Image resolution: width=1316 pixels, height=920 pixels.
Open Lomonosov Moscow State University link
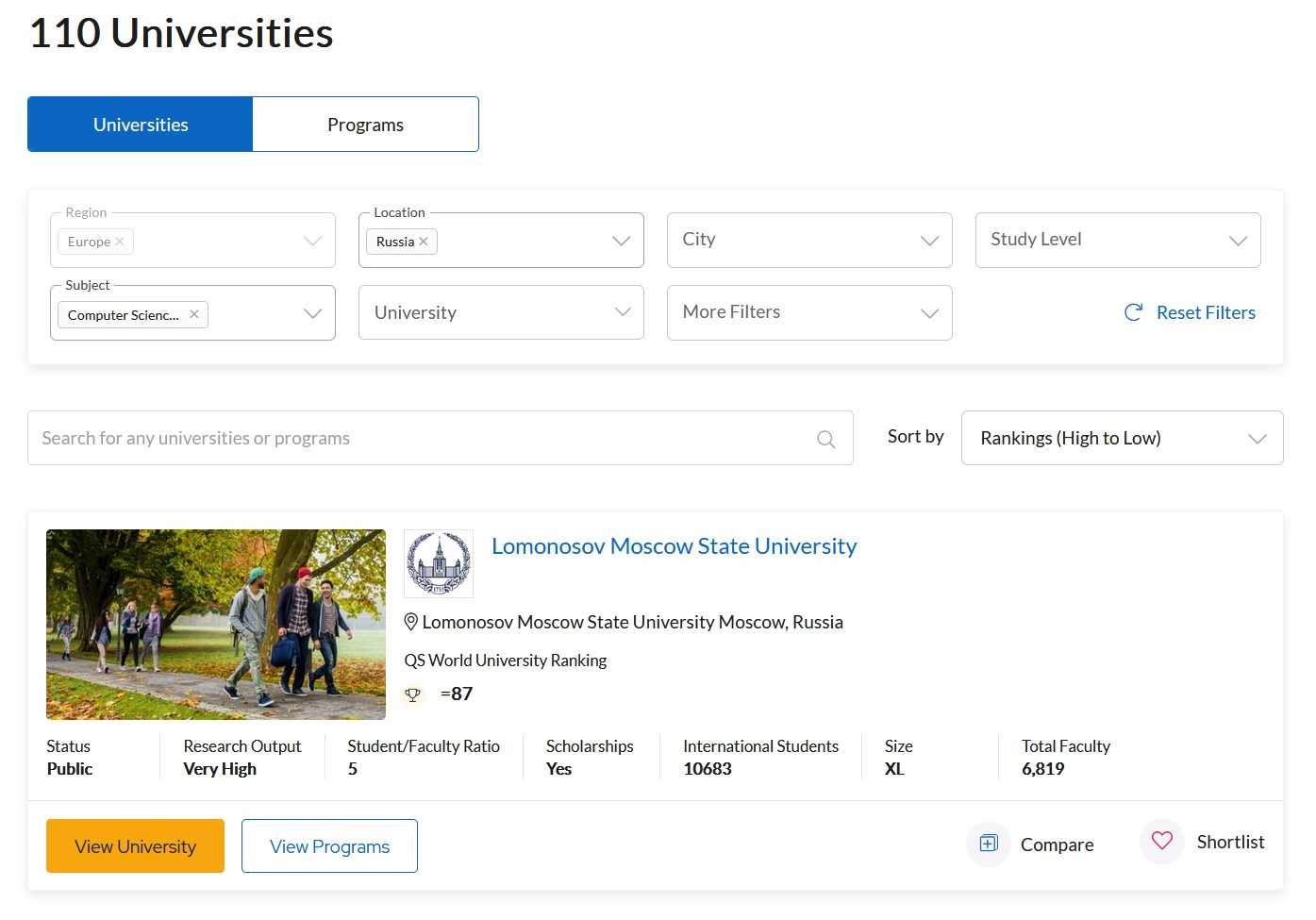[x=674, y=546]
